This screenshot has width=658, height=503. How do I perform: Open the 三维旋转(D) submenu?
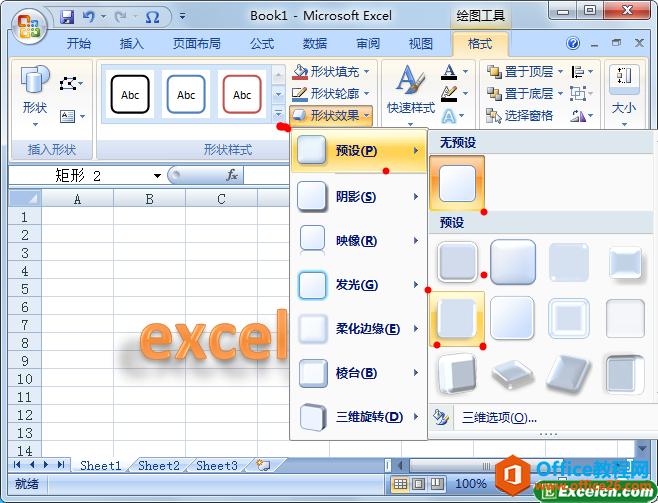coord(359,417)
